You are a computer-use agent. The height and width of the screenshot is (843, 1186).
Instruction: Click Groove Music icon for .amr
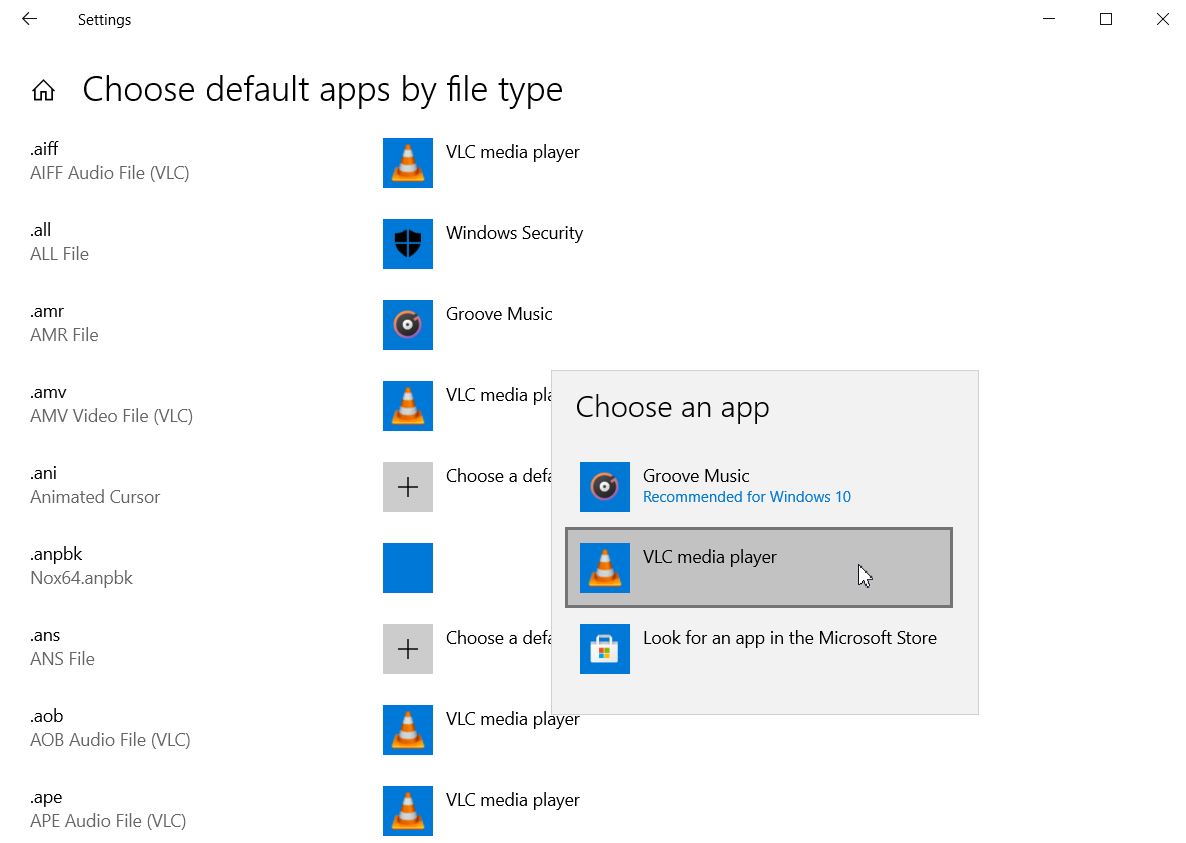(x=408, y=325)
